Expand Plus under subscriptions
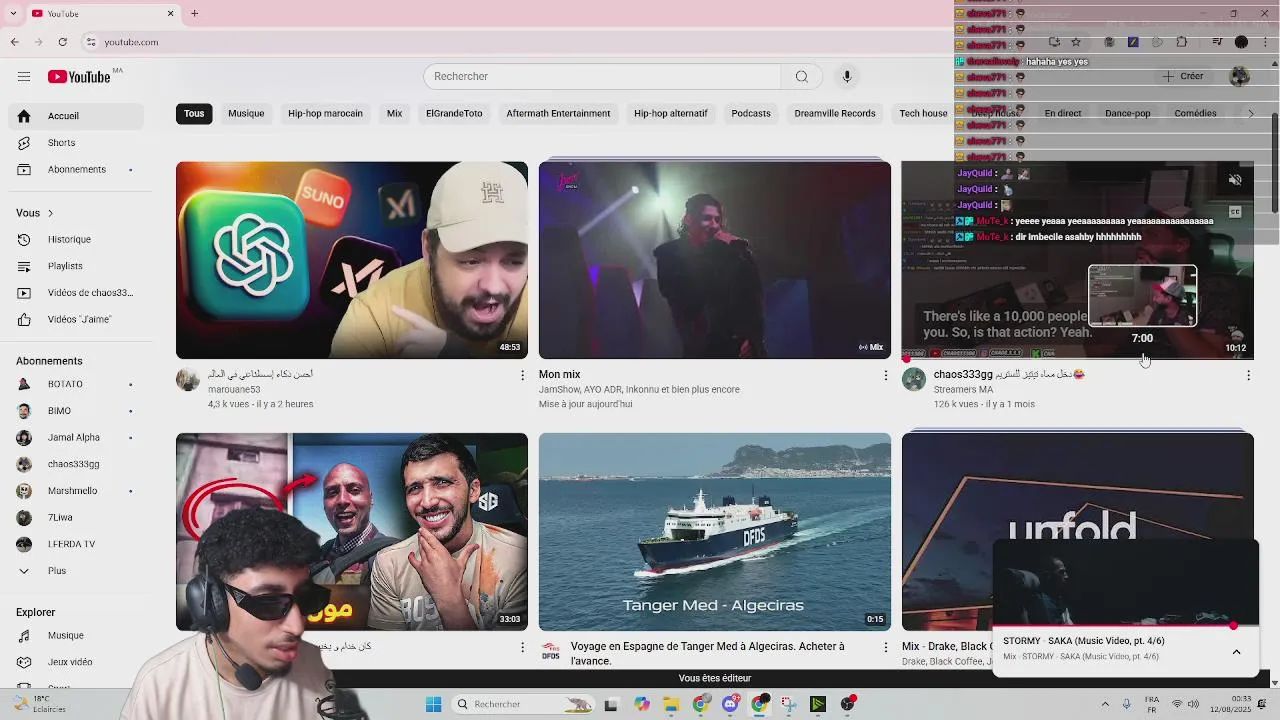1280x720 pixels. pyautogui.click(x=75, y=571)
